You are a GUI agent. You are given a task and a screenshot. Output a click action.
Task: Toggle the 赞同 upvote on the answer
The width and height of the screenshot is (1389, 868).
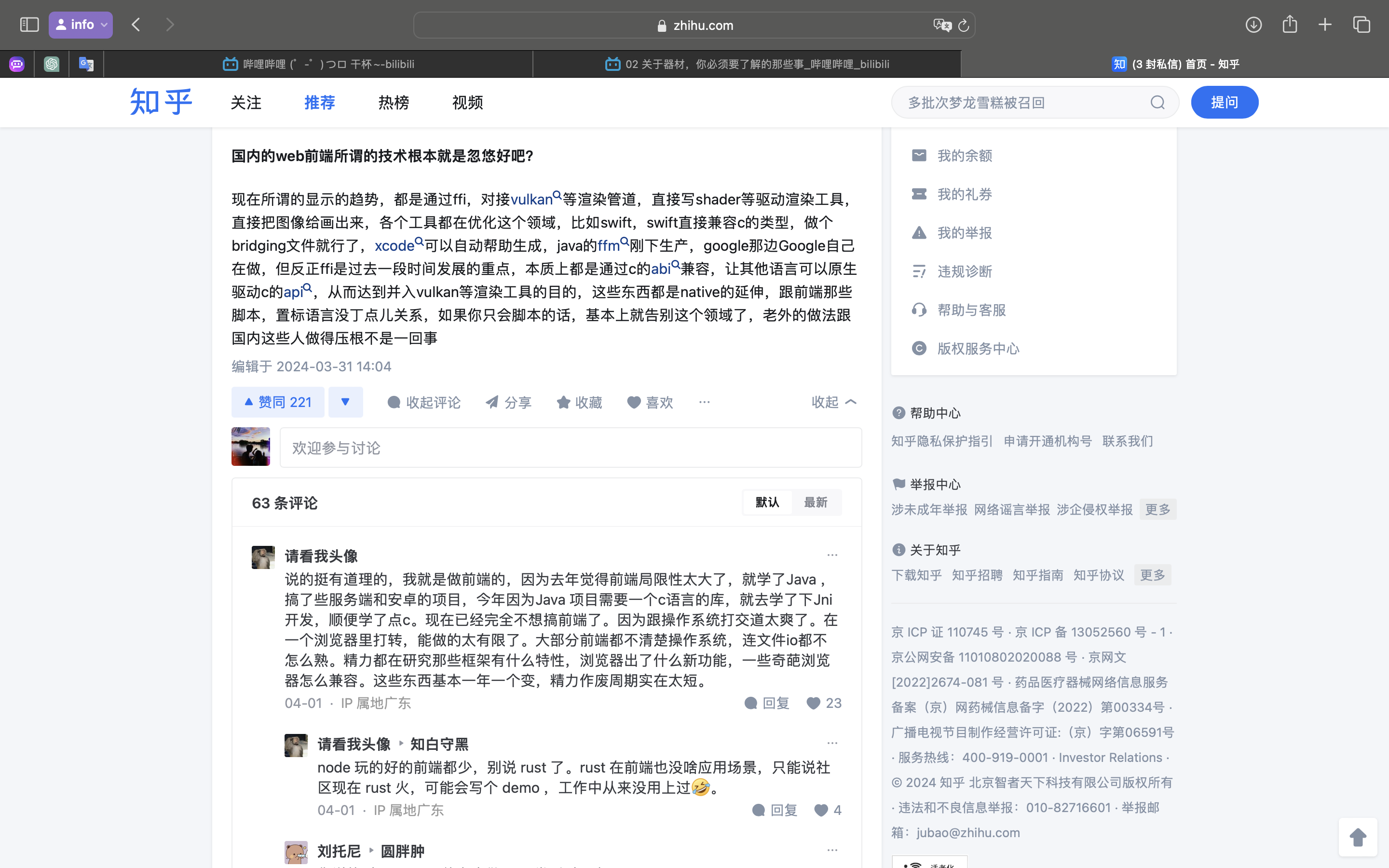[277, 402]
